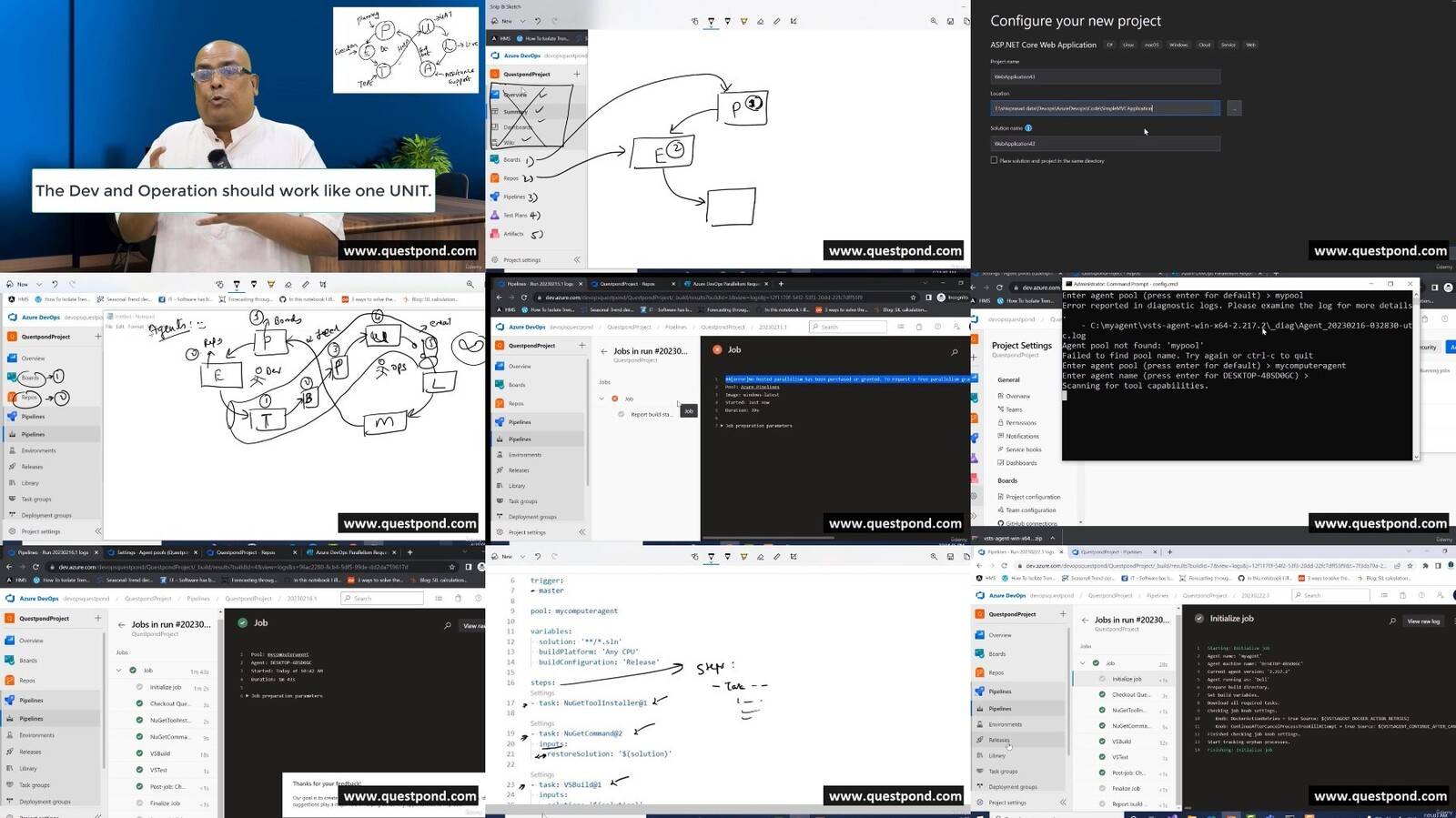
Task: Open the New dropdown arrow in the YAML sketch window
Action: pyautogui.click(x=522, y=557)
